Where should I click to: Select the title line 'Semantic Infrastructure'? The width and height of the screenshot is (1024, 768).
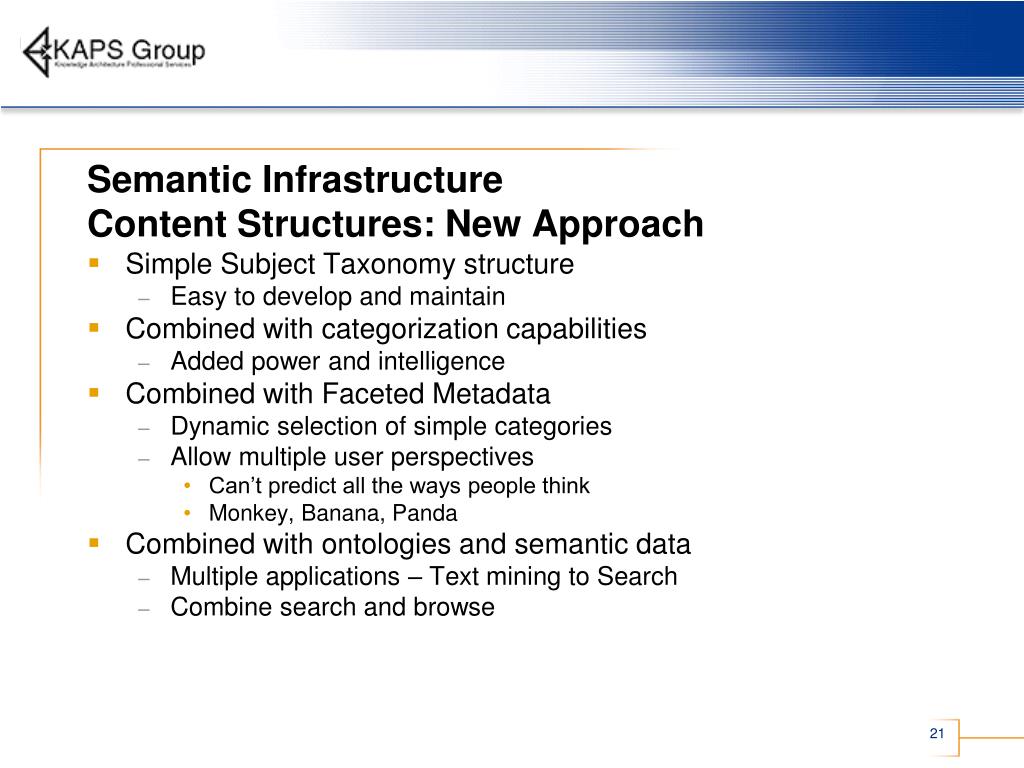tap(295, 180)
